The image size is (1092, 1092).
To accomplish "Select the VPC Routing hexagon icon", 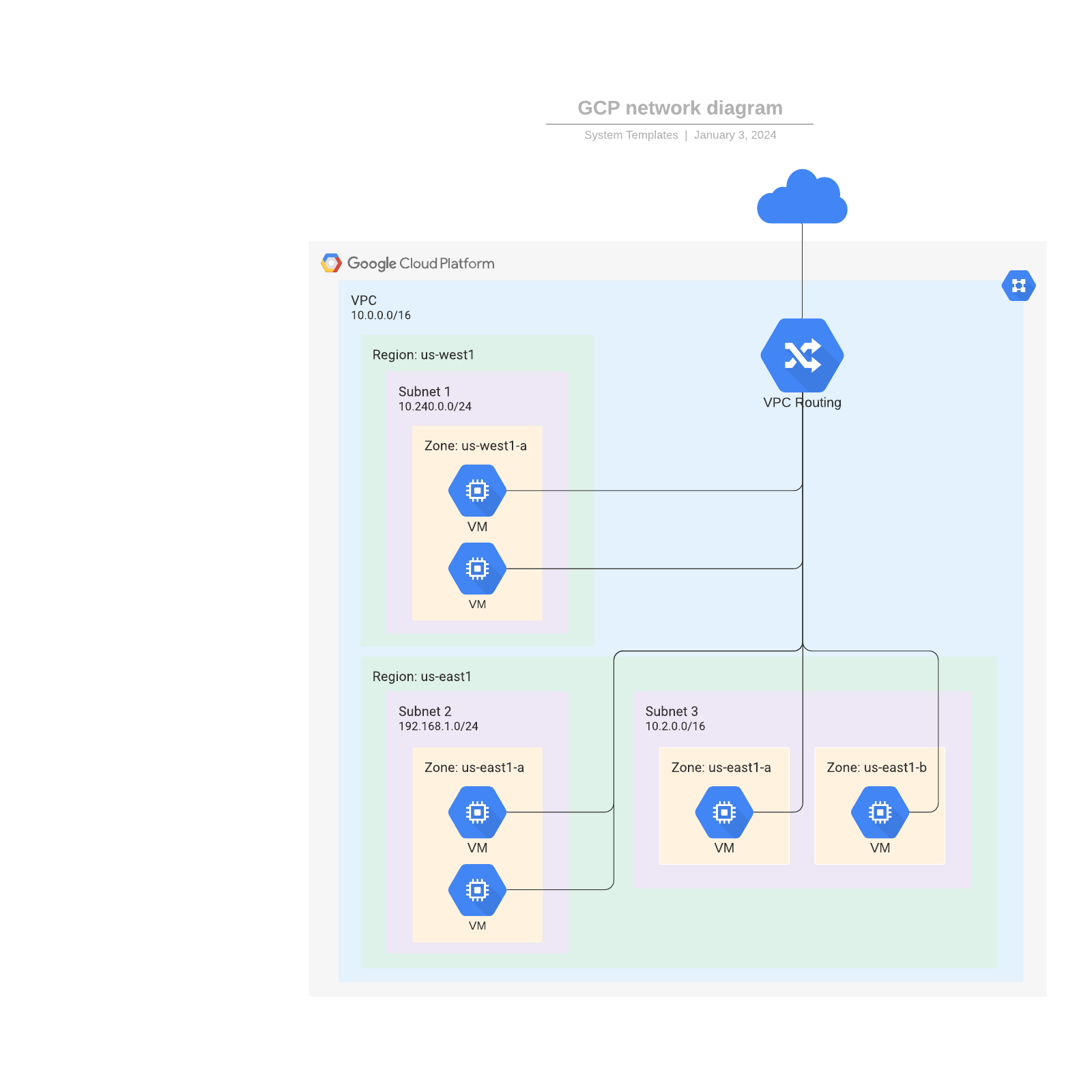I will [802, 355].
